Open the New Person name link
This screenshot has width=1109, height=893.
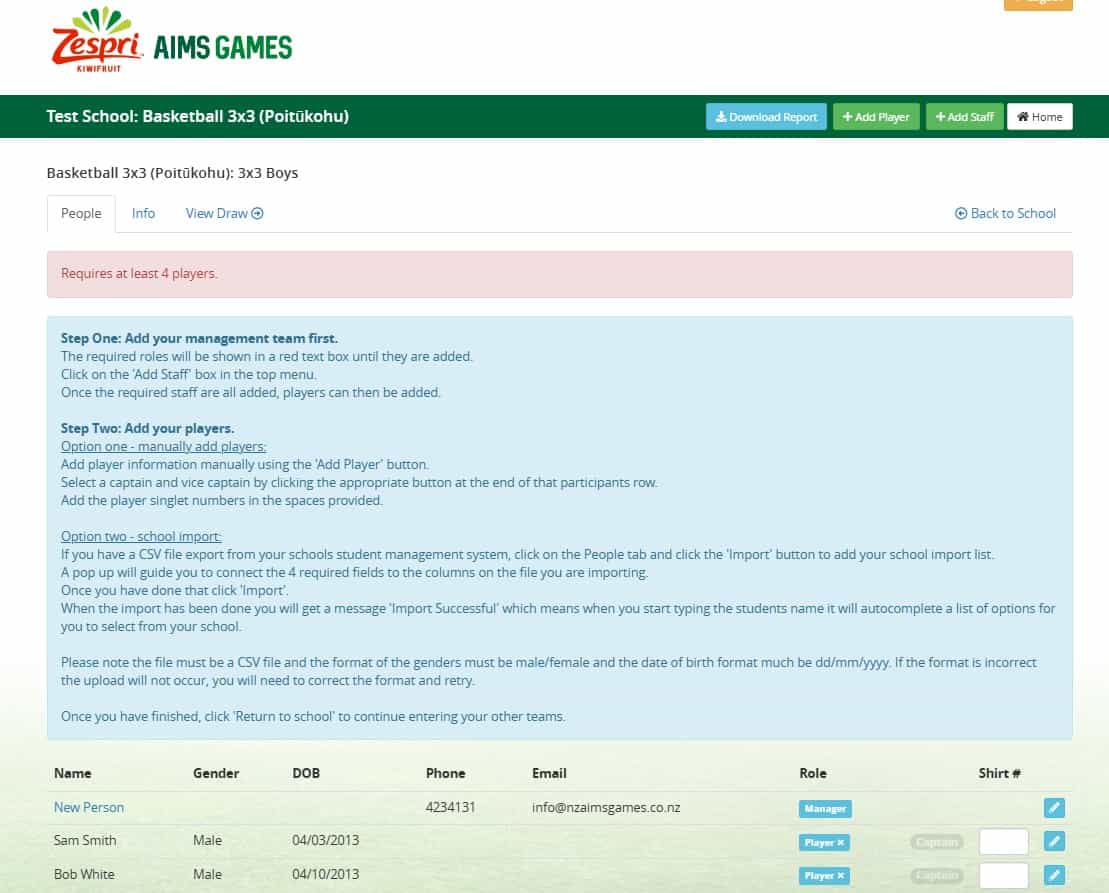click(89, 807)
